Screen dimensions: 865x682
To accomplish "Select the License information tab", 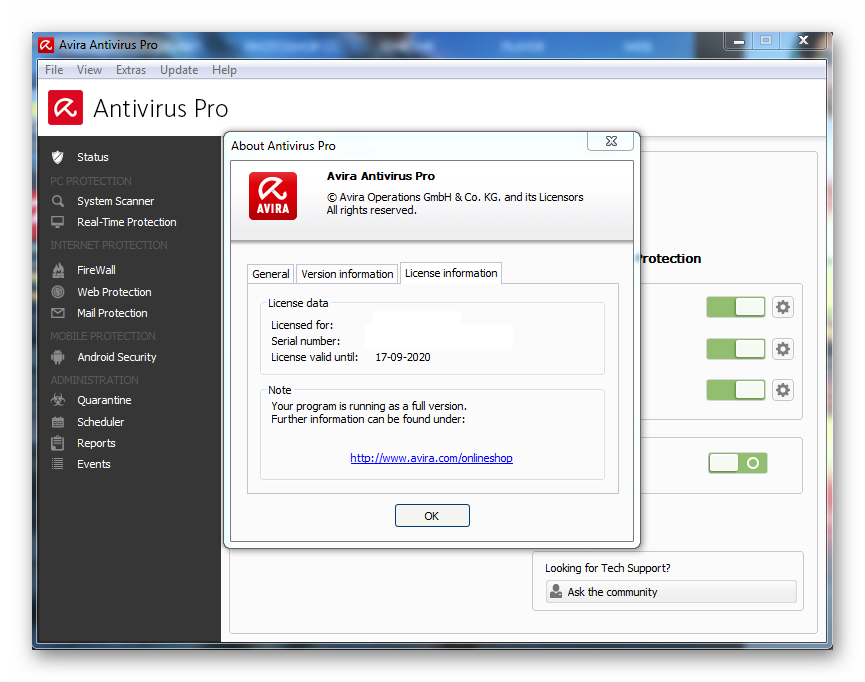I will point(451,273).
